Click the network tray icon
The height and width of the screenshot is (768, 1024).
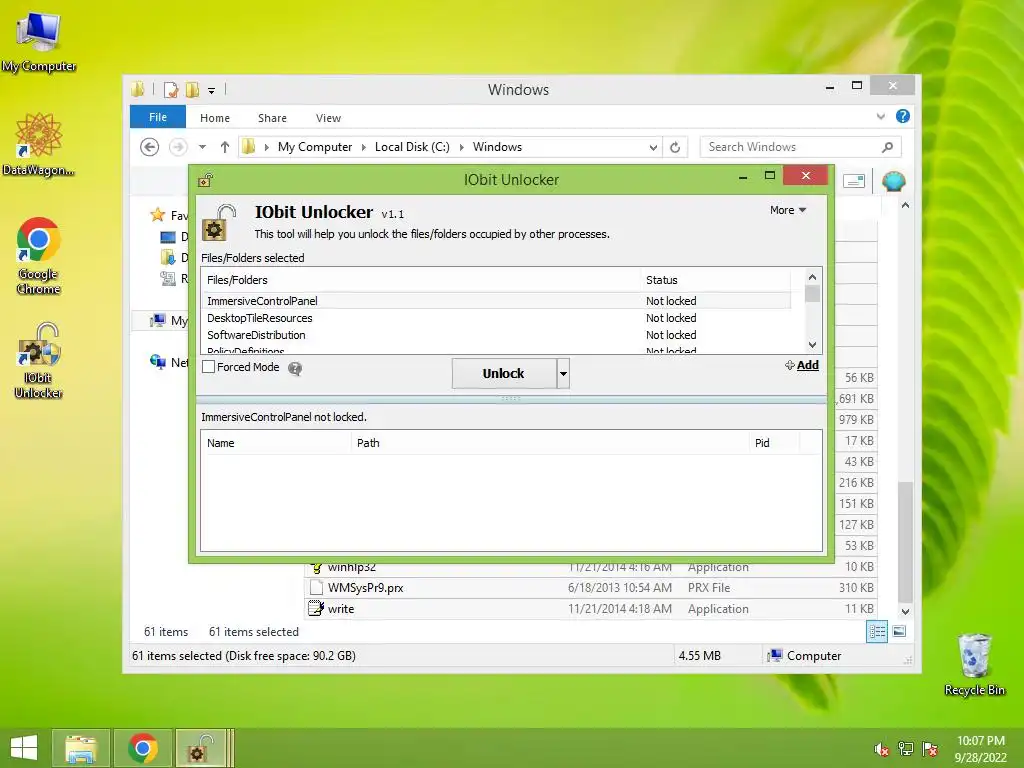pos(906,749)
